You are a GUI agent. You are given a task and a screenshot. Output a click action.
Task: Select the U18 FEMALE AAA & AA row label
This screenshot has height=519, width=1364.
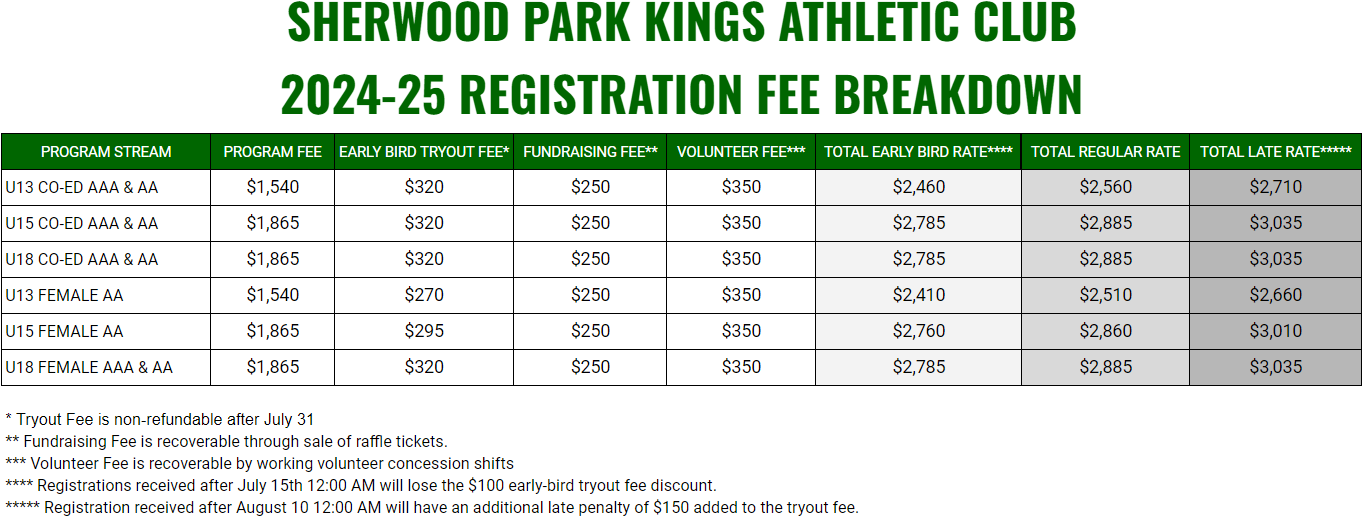pos(89,367)
